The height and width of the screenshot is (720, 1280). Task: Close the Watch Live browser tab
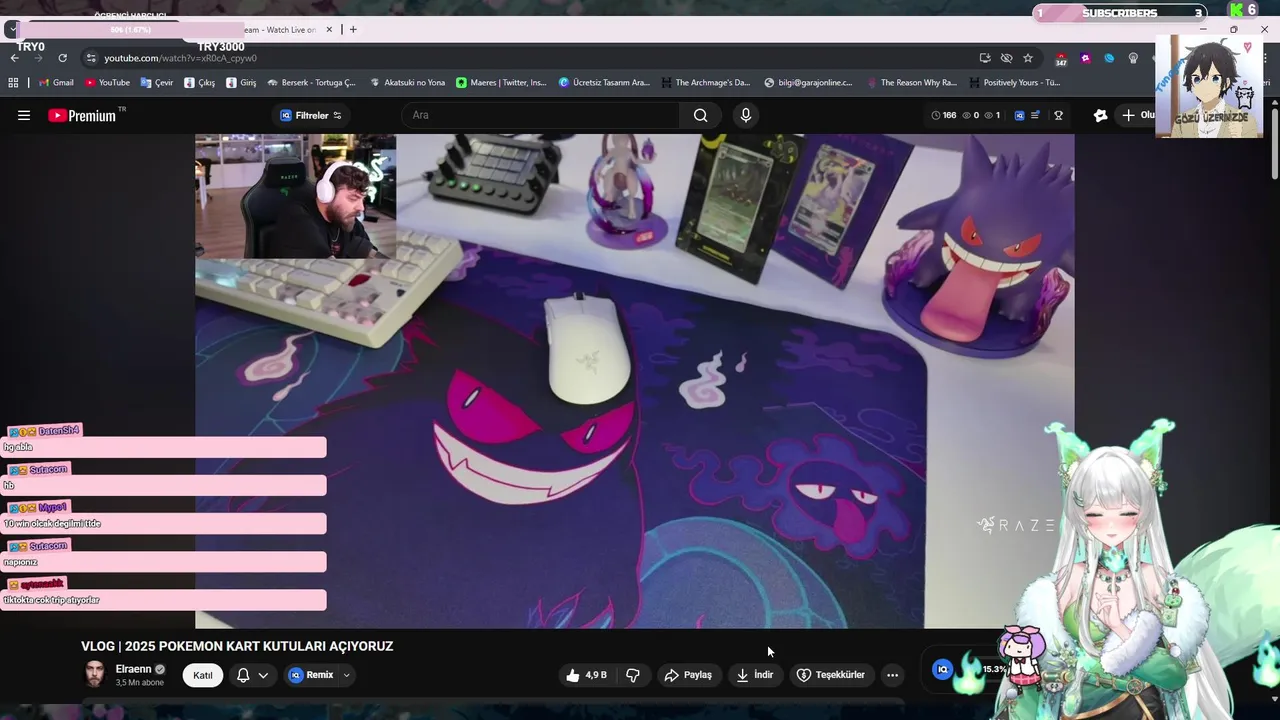(x=328, y=30)
